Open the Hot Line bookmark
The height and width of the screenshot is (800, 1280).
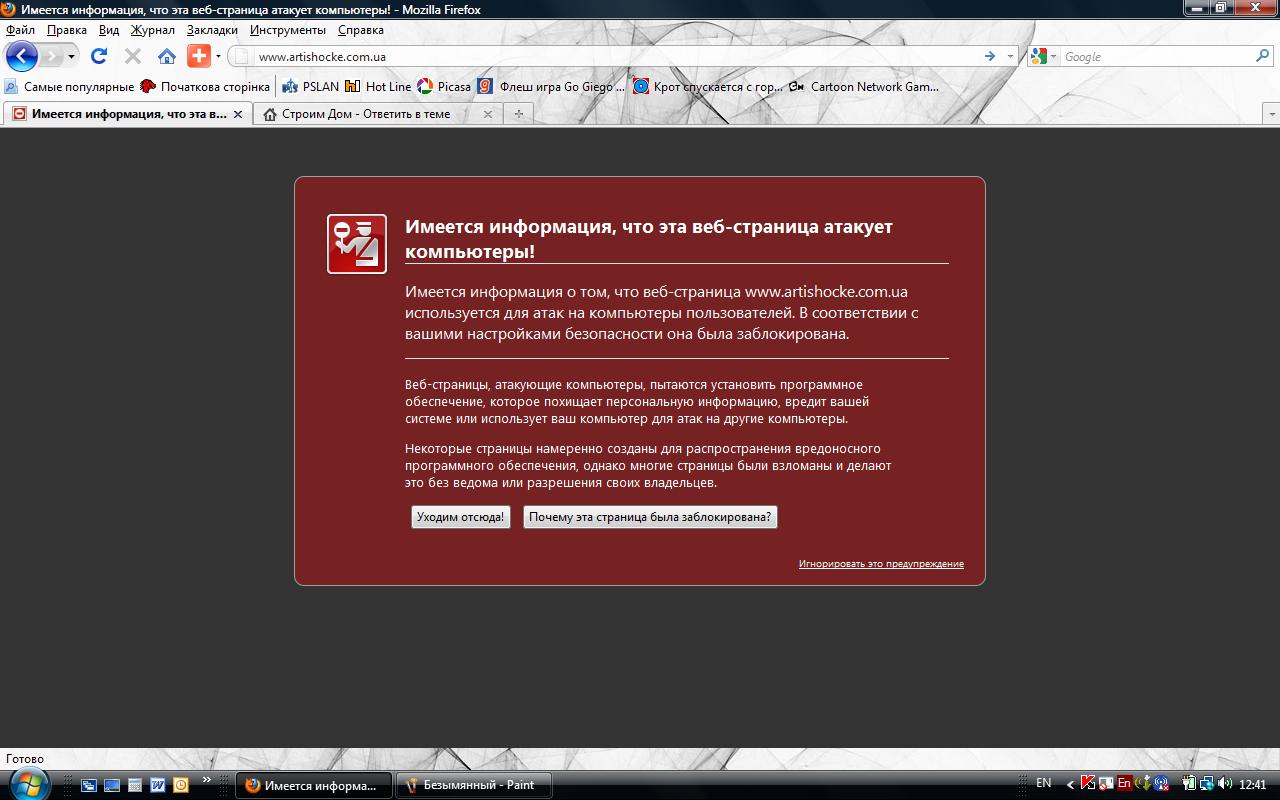coord(378,87)
